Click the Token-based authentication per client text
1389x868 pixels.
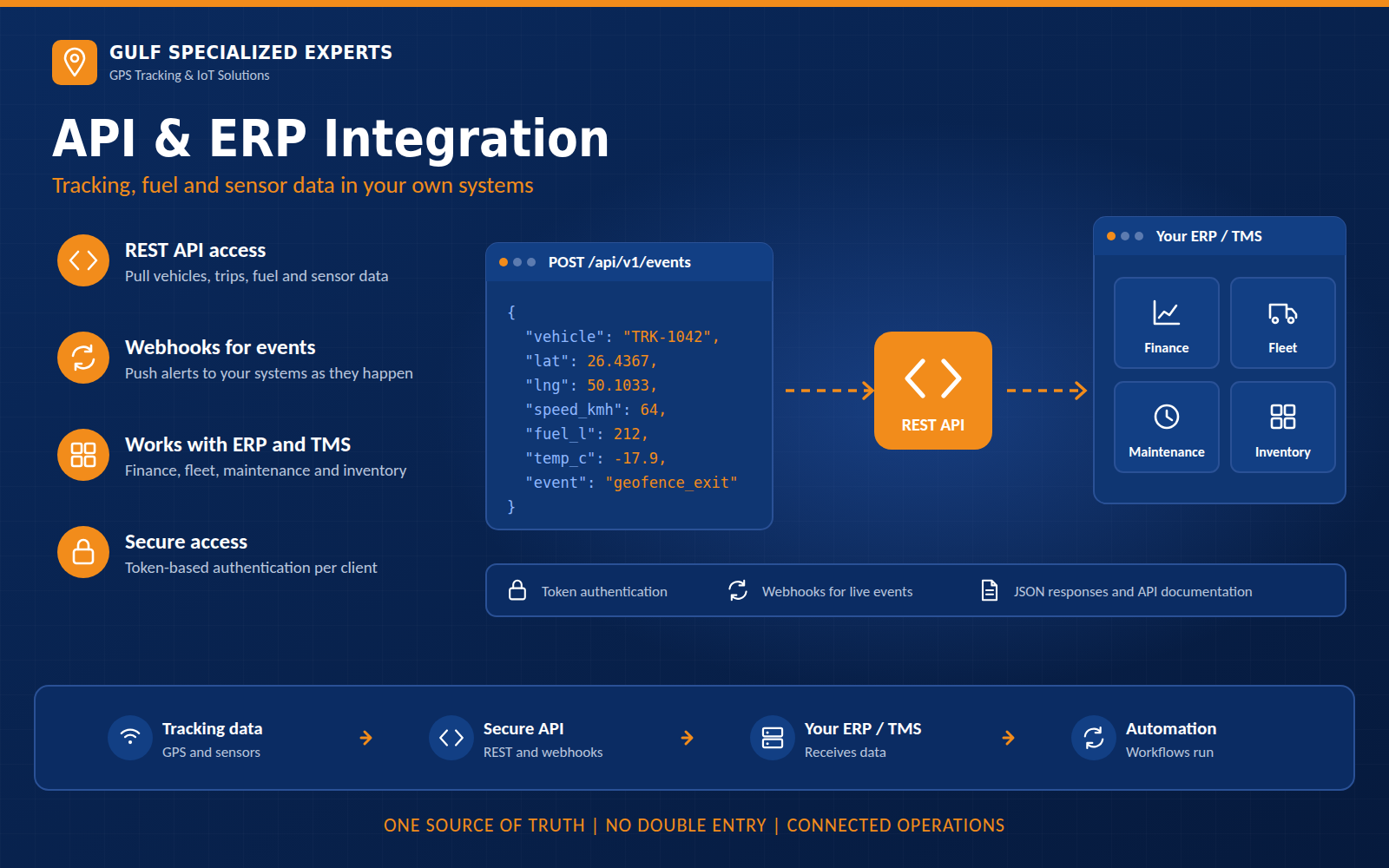click(x=251, y=568)
